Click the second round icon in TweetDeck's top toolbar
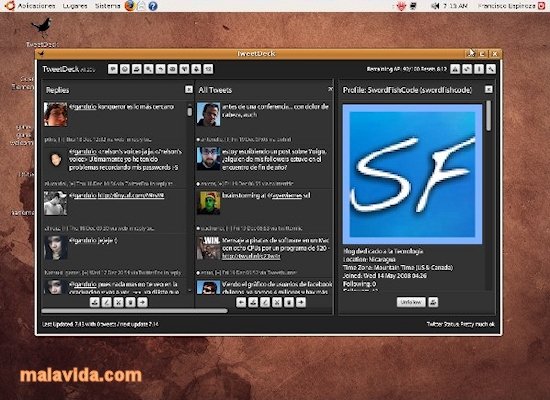The height and width of the screenshot is (400, 550). (x=125, y=69)
